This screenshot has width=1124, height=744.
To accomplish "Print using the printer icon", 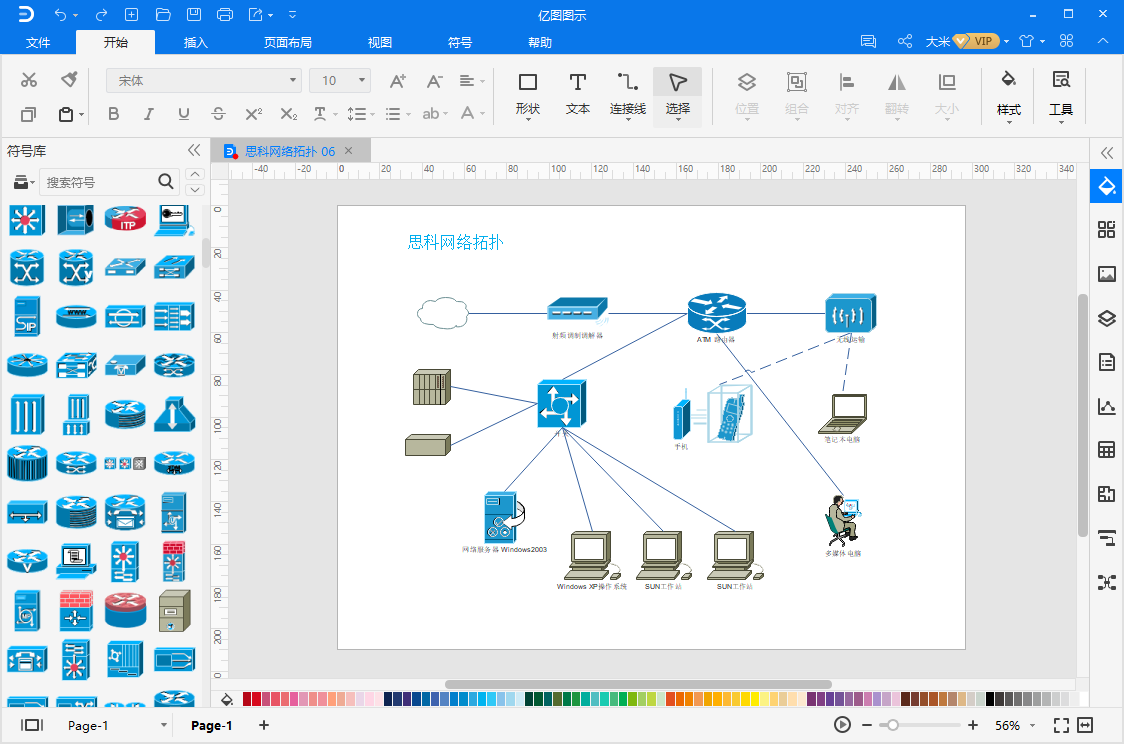I will 224,14.
